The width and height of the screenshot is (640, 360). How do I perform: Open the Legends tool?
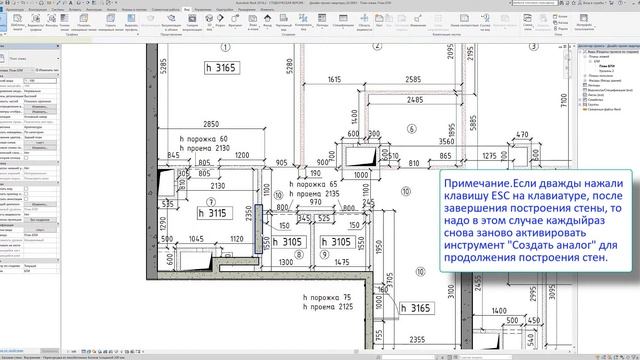click(x=322, y=21)
